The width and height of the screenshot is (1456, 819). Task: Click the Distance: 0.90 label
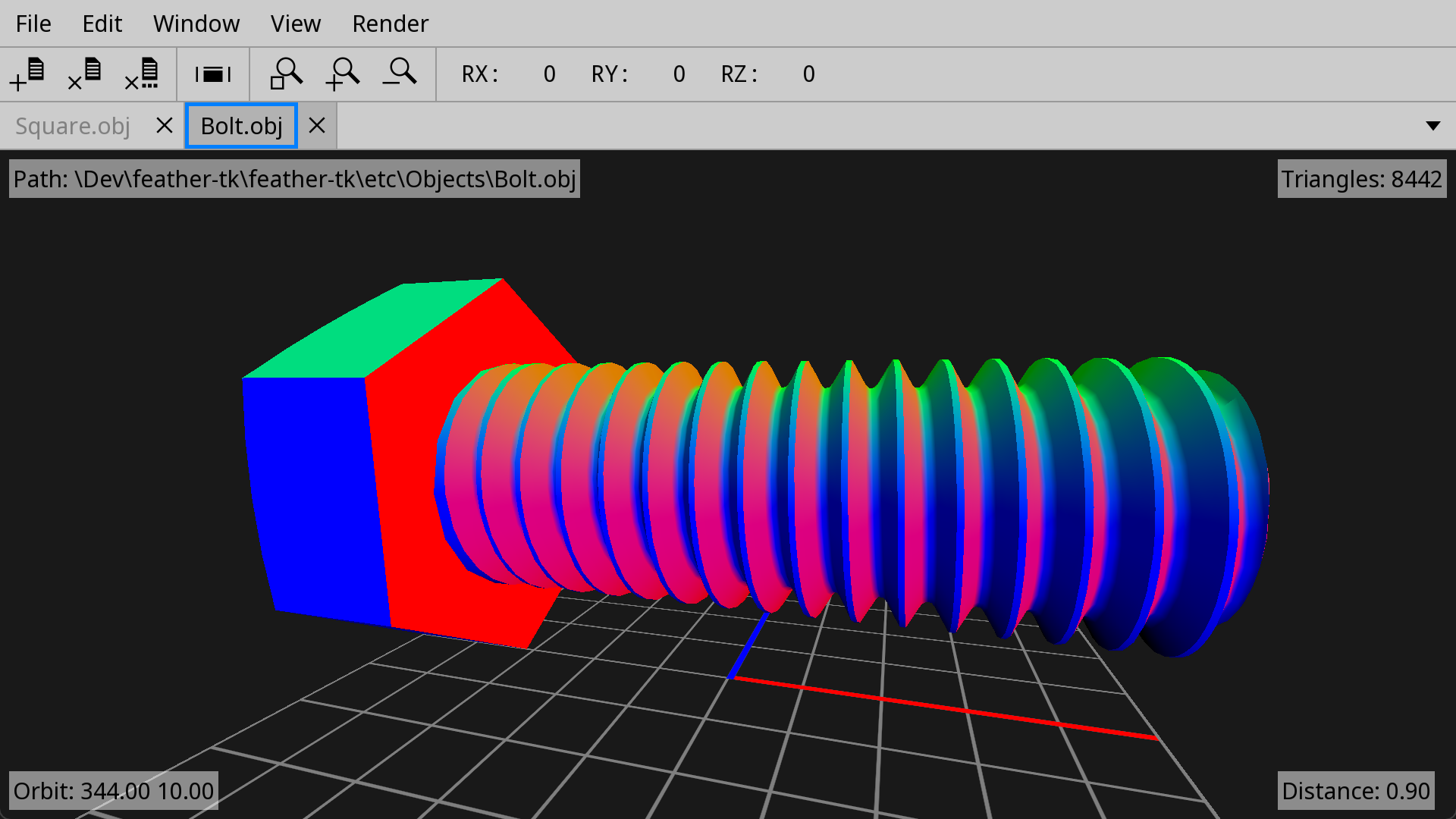(x=1355, y=791)
